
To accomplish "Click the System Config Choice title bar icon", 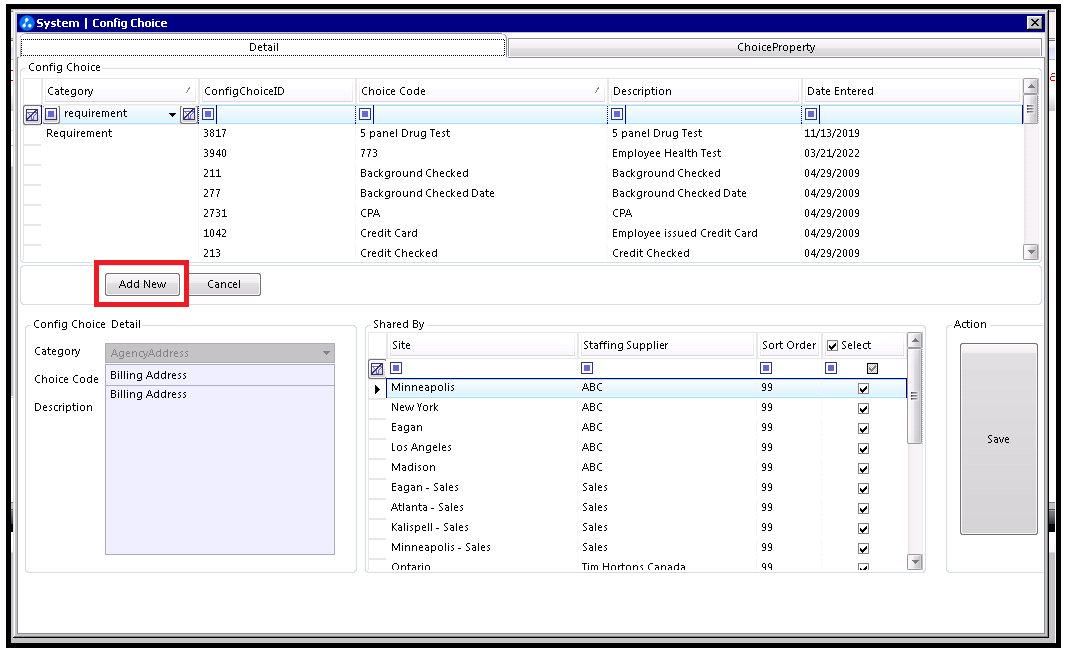I will [27, 22].
